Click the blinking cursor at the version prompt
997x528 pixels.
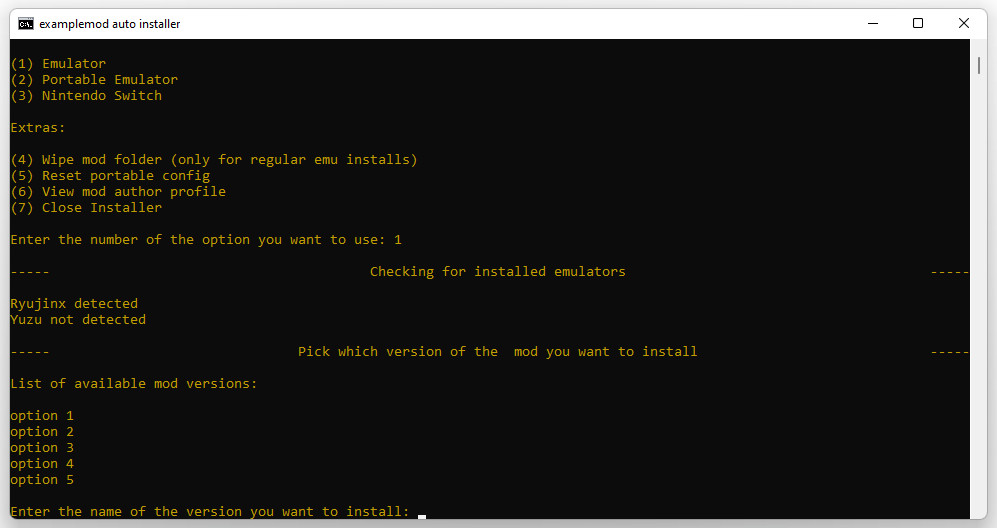tap(422, 515)
